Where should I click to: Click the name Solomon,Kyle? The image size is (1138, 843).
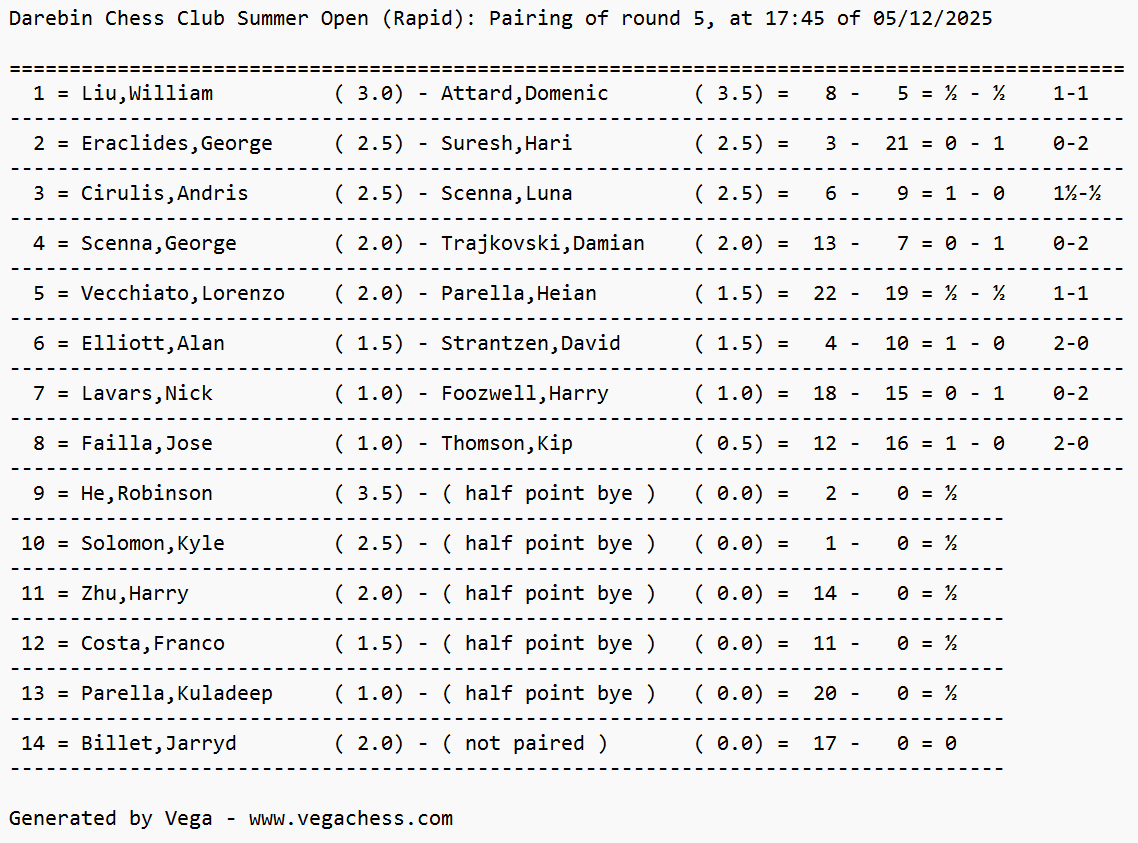[x=152, y=544]
